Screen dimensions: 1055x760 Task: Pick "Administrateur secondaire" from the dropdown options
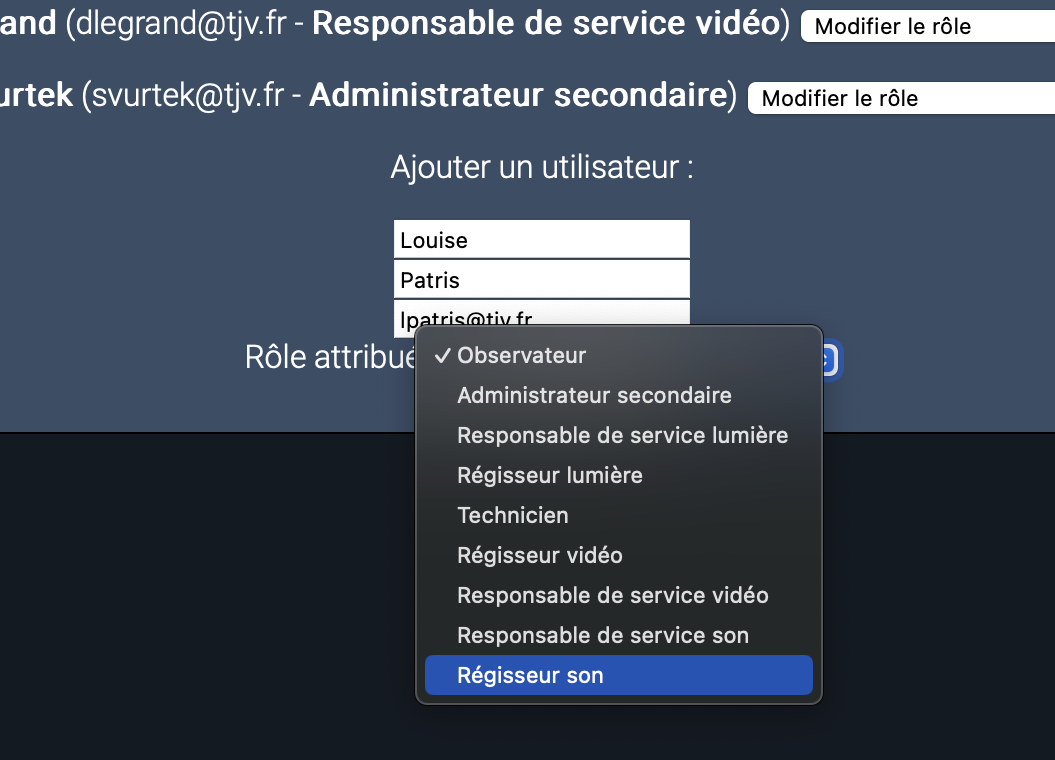594,395
